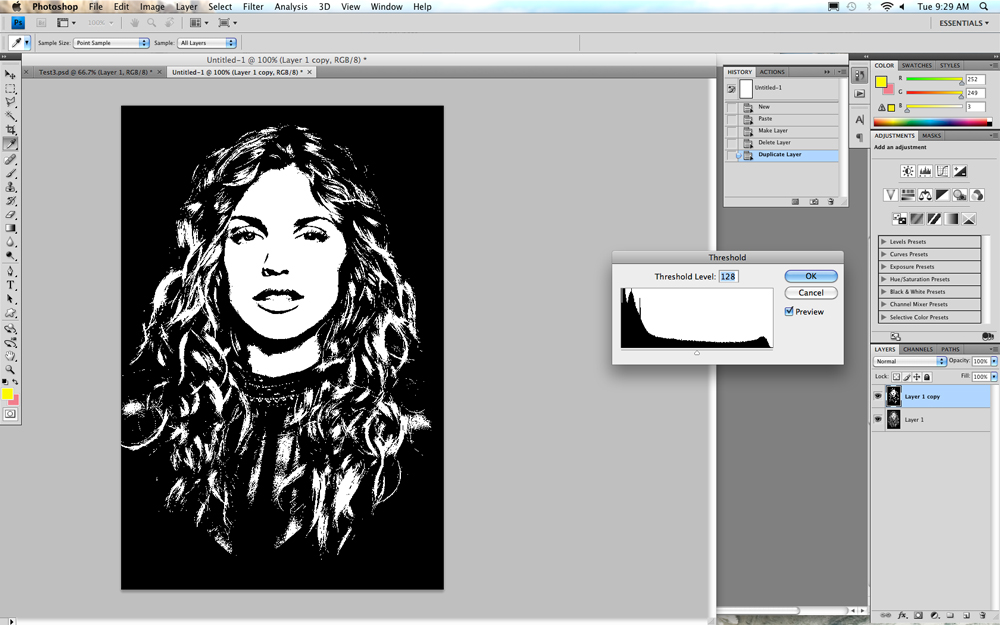
Task: Toggle lock all
Action: (x=927, y=377)
